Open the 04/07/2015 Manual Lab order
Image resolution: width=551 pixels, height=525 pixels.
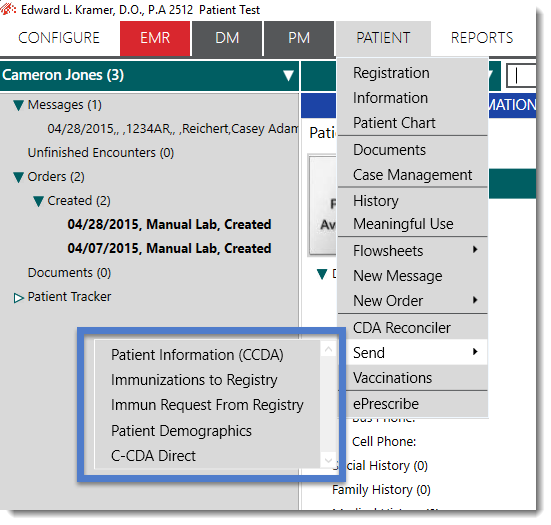[169, 249]
